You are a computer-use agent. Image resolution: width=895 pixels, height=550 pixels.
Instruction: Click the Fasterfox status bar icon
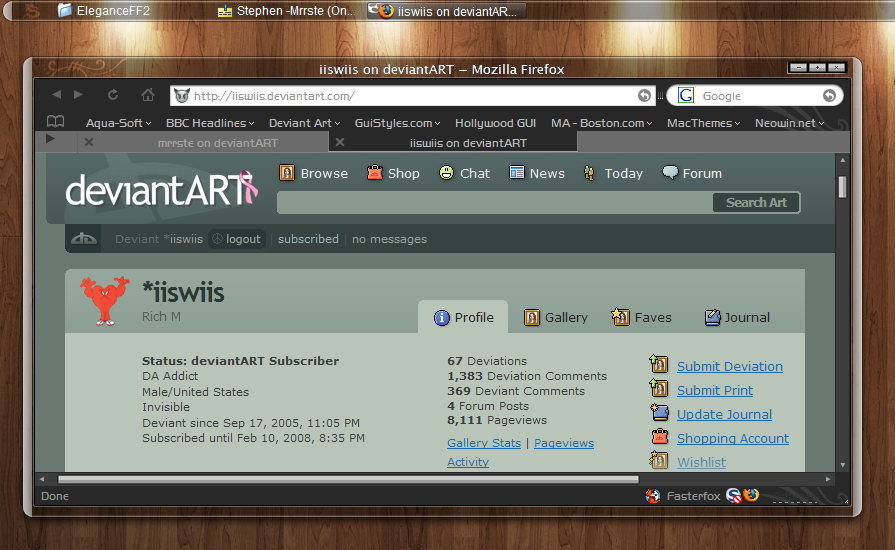click(x=653, y=496)
